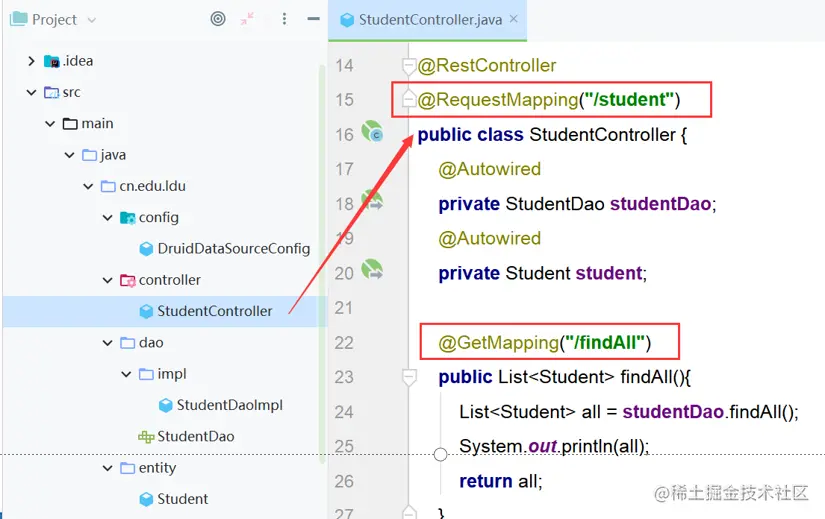Click the @RestController annotation
The width and height of the screenshot is (825, 519).
coord(487,65)
